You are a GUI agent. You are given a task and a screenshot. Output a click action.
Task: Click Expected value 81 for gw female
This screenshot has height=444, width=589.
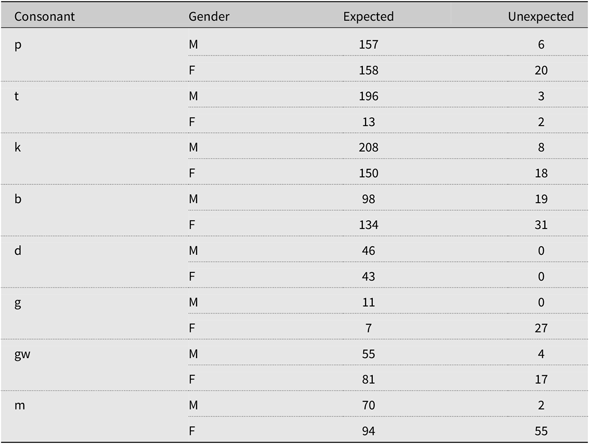(369, 379)
